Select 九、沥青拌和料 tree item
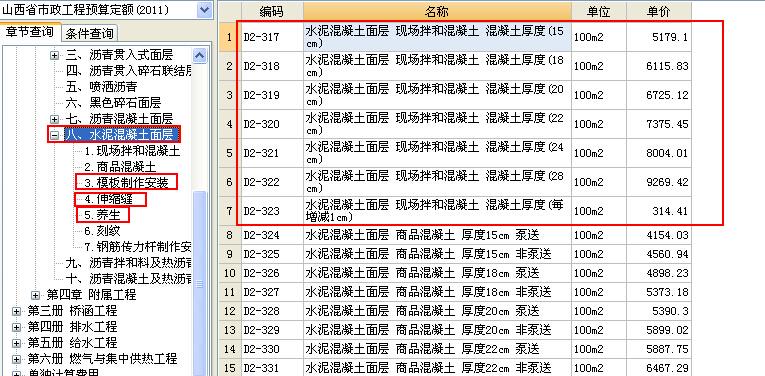The width and height of the screenshot is (765, 376). (128, 263)
